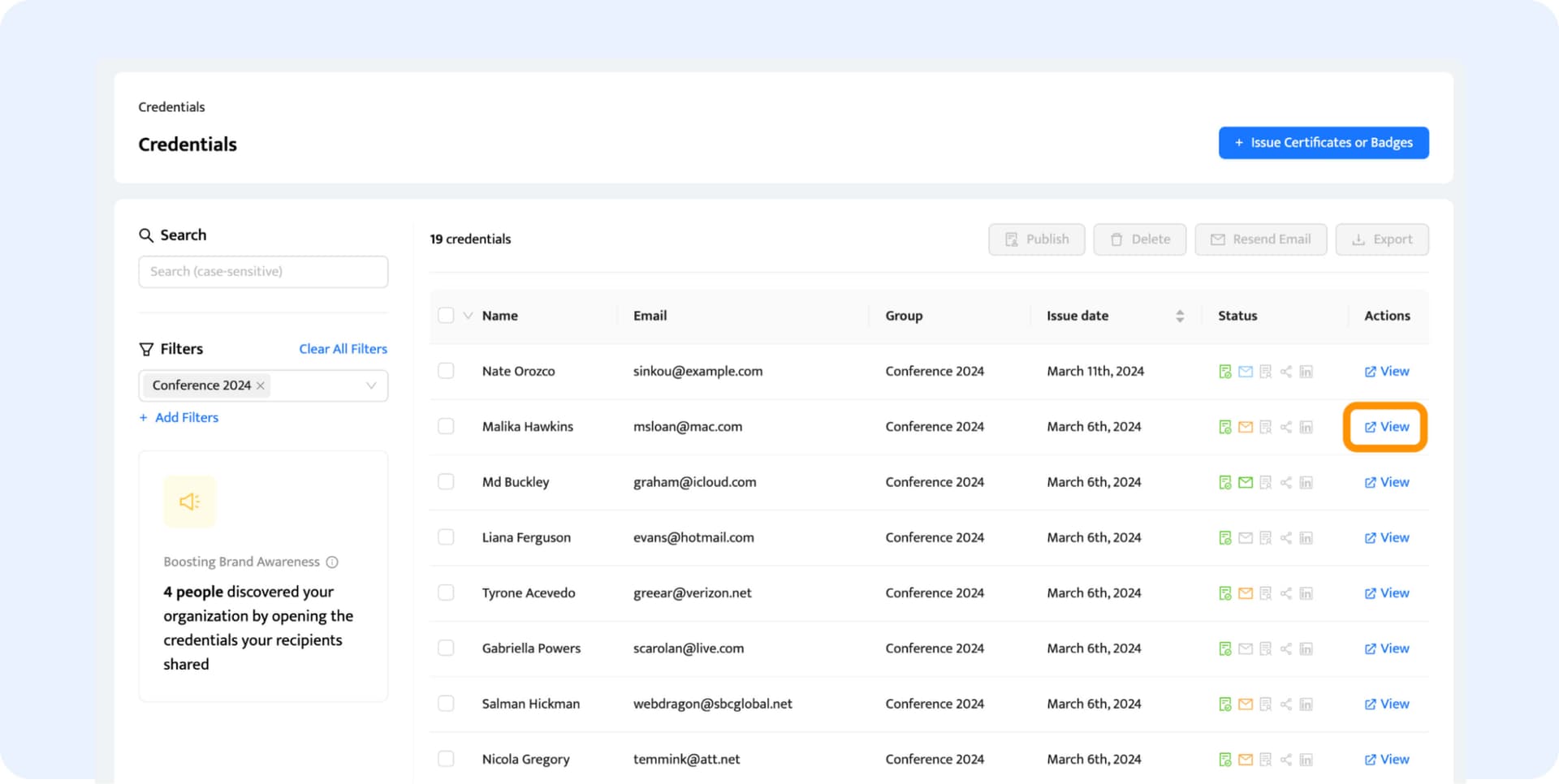The height and width of the screenshot is (784, 1559).
Task: Click the share status icon for Md Buckley
Action: pos(1285,483)
